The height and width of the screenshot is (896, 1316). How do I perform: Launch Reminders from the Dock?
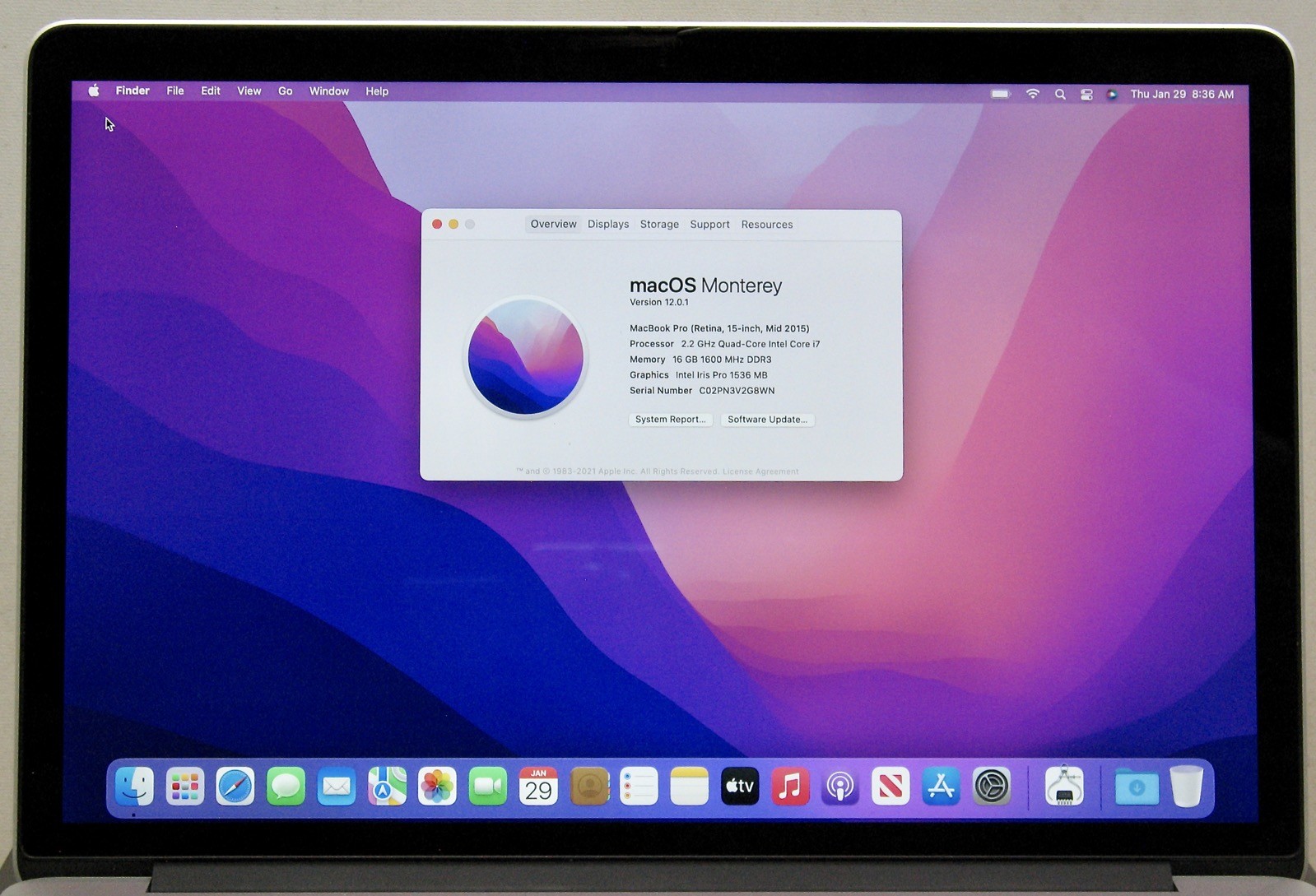coord(639,787)
